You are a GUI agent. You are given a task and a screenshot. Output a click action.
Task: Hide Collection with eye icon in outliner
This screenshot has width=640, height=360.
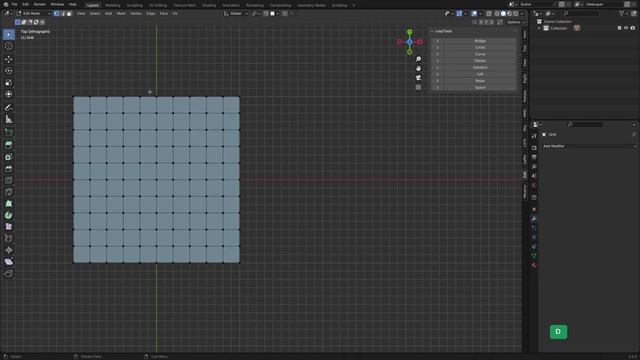click(x=626, y=28)
